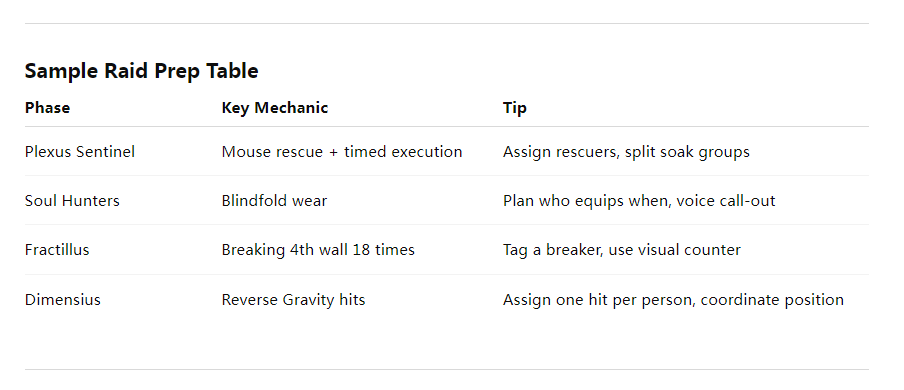The height and width of the screenshot is (390, 904).
Task: Click the Tip column header
Action: [x=514, y=108]
